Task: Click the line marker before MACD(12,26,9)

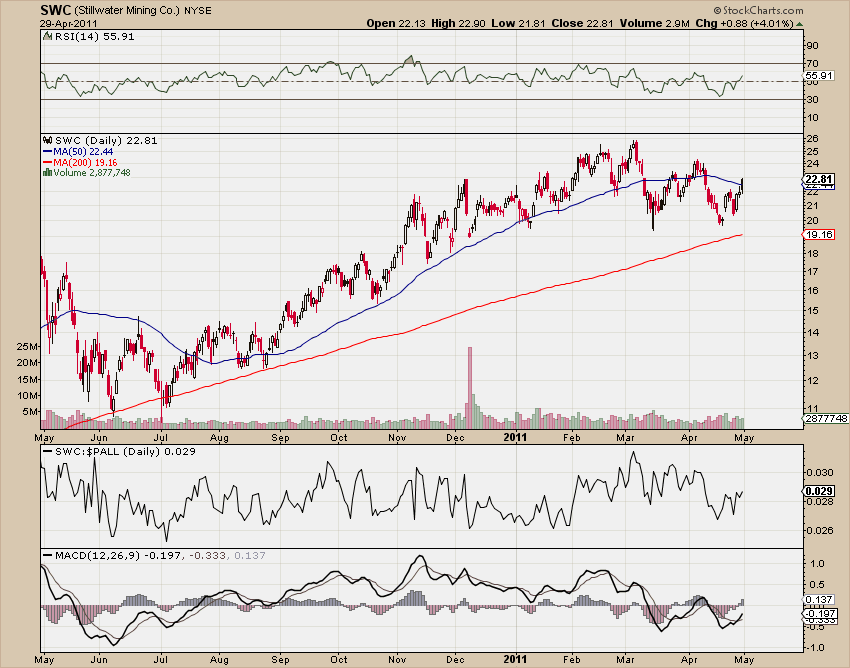Action: click(x=48, y=556)
